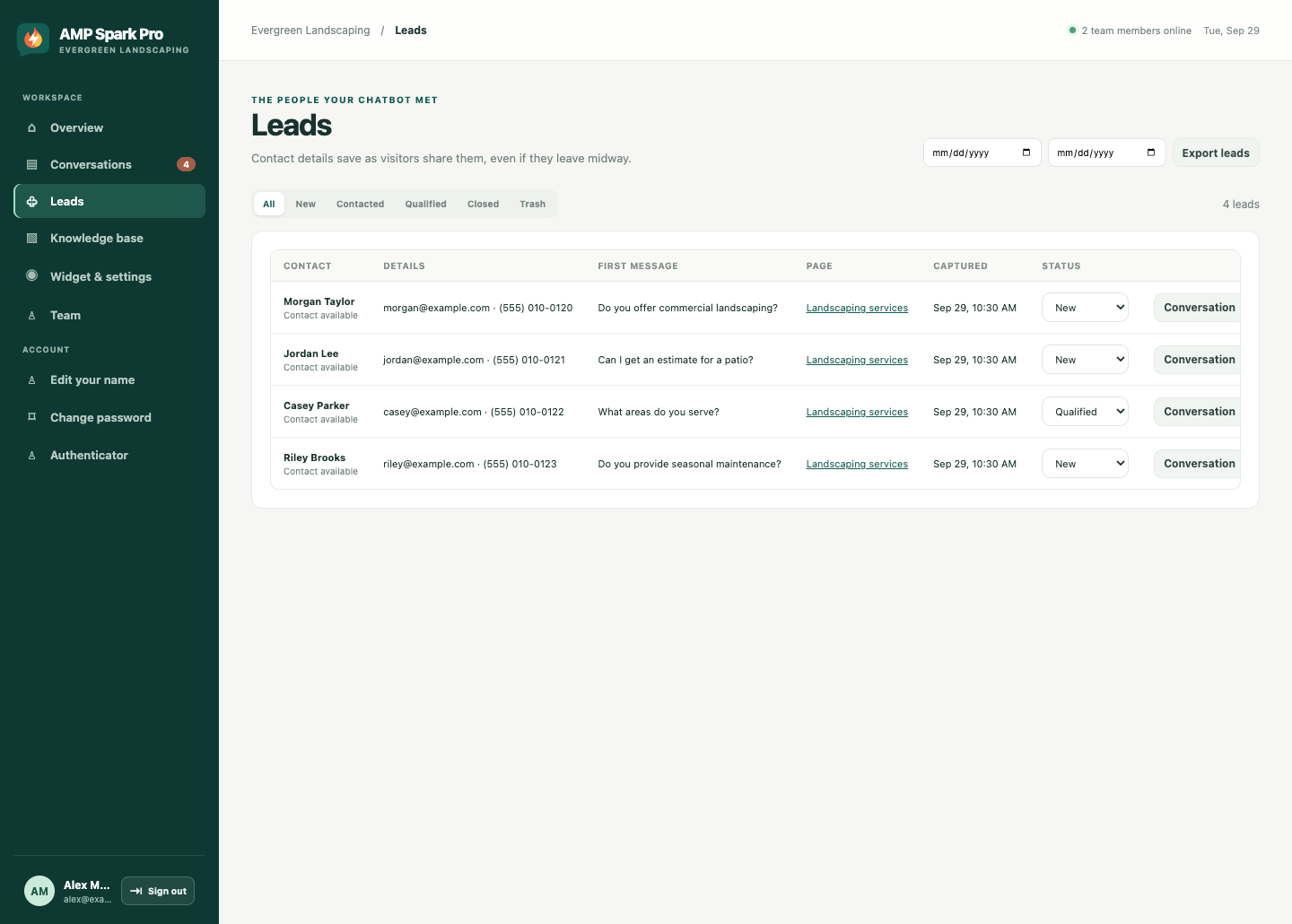Viewport: 1292px width, 924px height.
Task: Open Casey Parker's Conversation
Action: [1198, 412]
